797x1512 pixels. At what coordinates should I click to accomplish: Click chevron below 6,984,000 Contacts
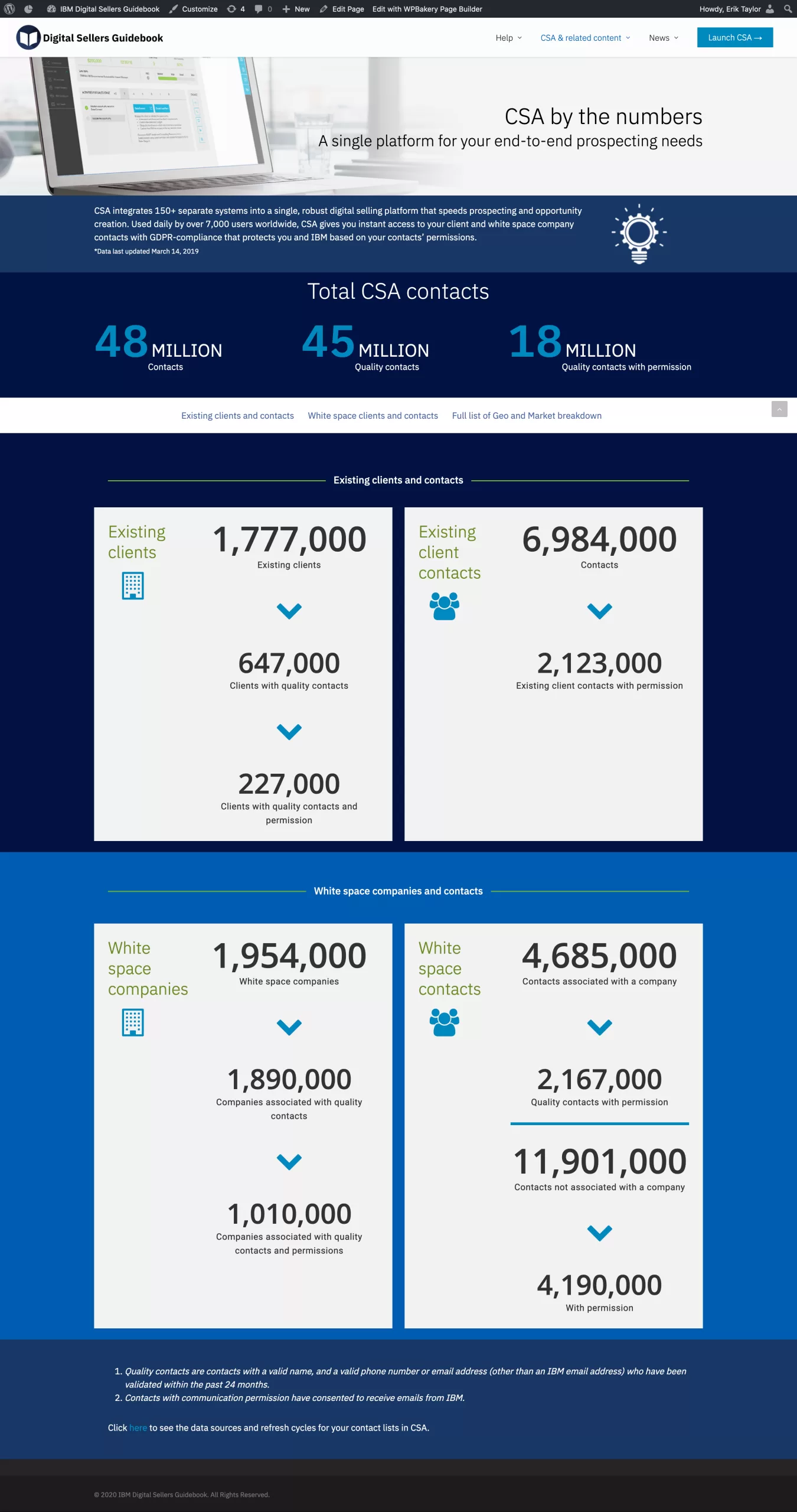point(600,611)
